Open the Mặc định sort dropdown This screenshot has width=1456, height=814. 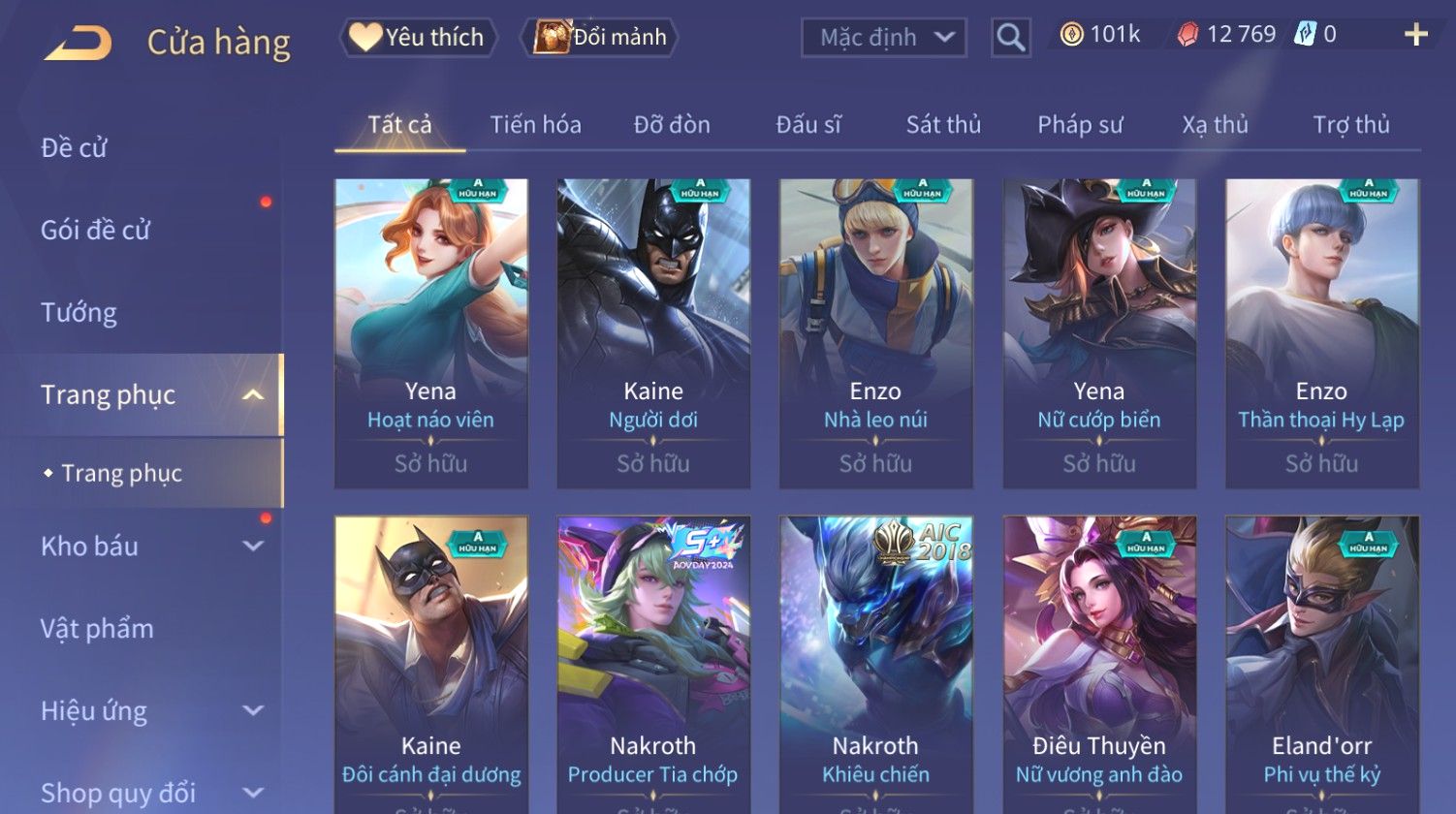tap(883, 38)
